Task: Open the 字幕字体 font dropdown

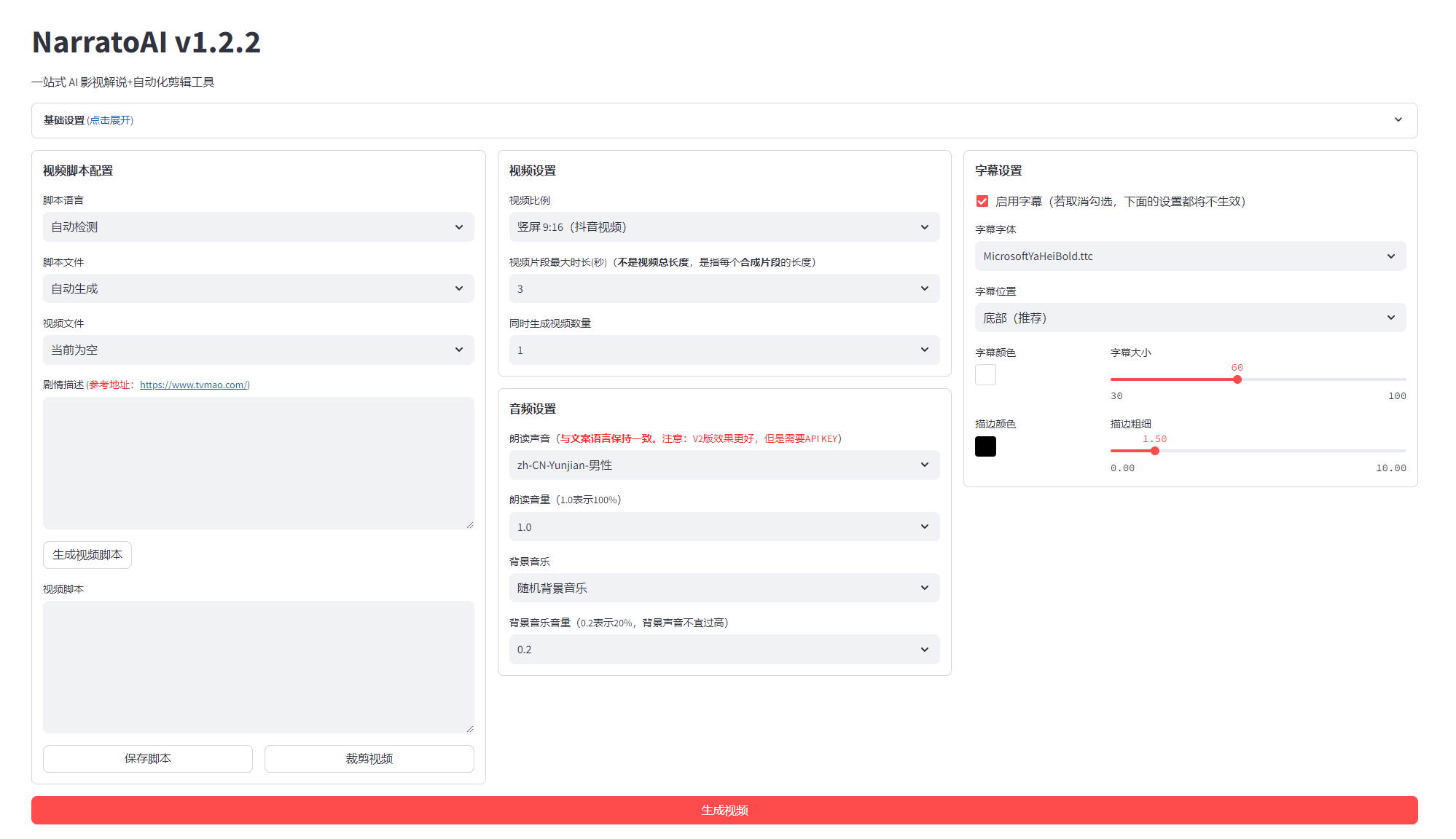Action: tap(1190, 256)
